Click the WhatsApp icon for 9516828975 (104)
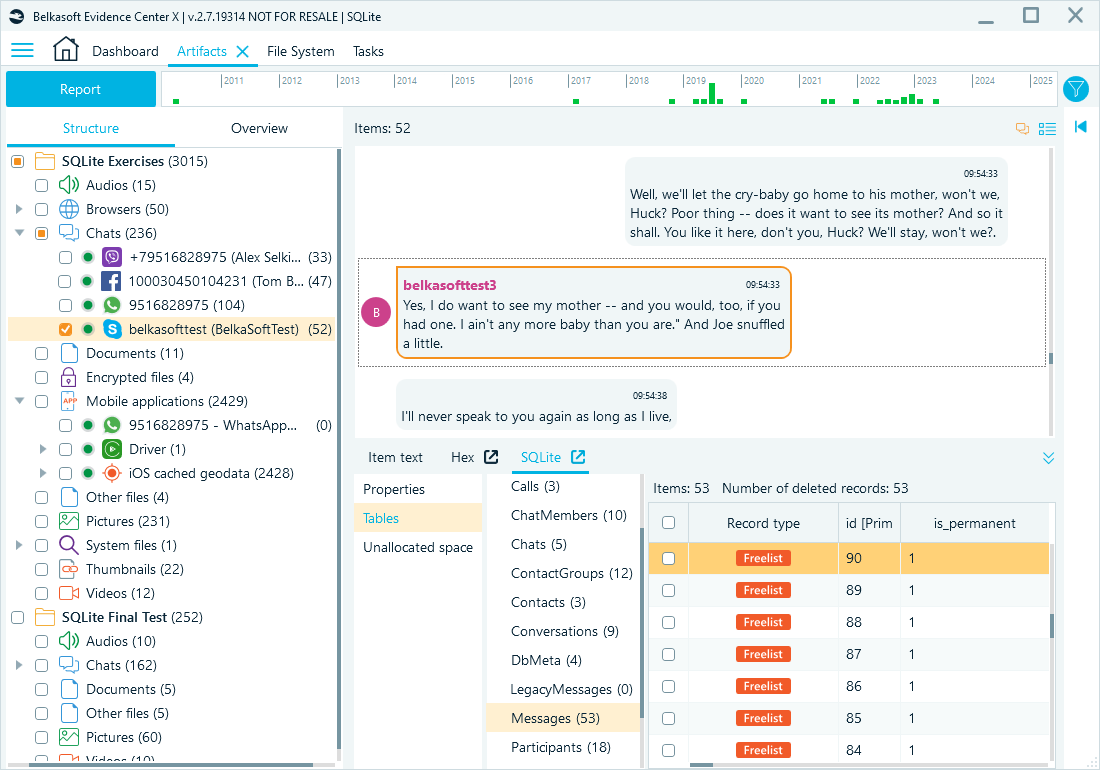Image resolution: width=1100 pixels, height=770 pixels. (x=112, y=305)
